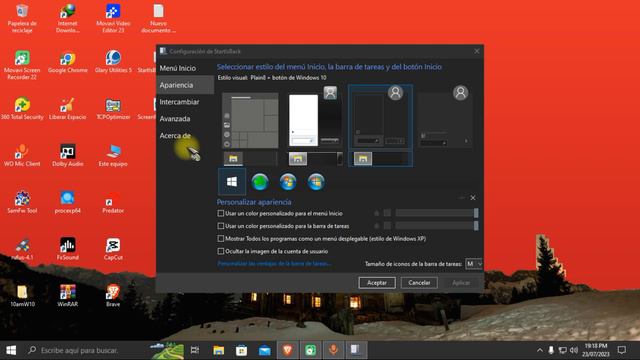Choose the Windows 7 orb start button
The height and width of the screenshot is (360, 640).
pos(288,182)
